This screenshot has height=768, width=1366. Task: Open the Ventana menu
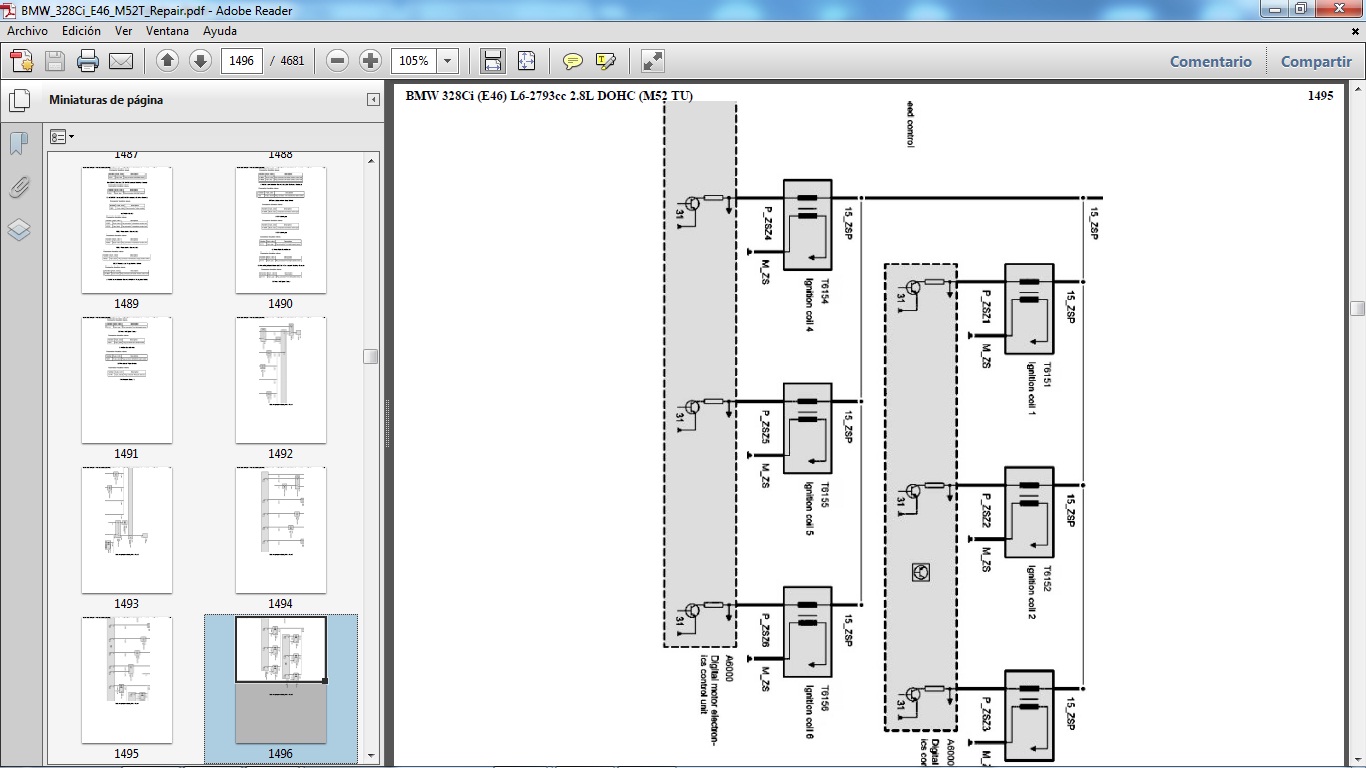(167, 31)
